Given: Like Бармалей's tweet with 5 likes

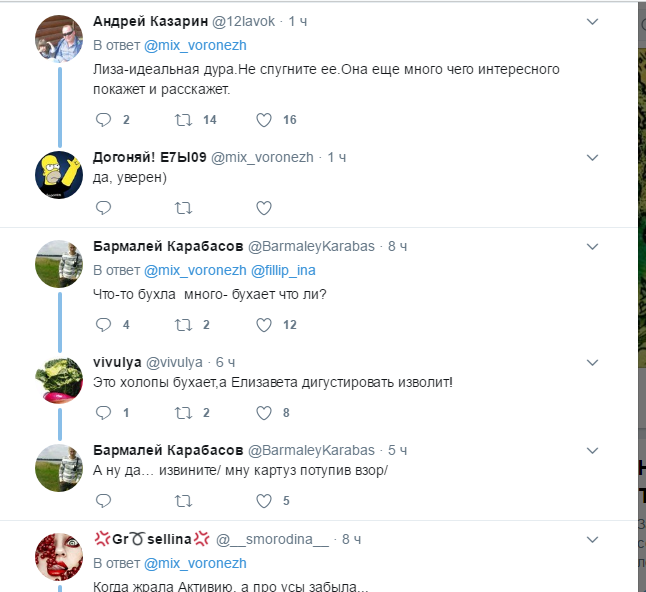Looking at the screenshot, I should point(264,500).
